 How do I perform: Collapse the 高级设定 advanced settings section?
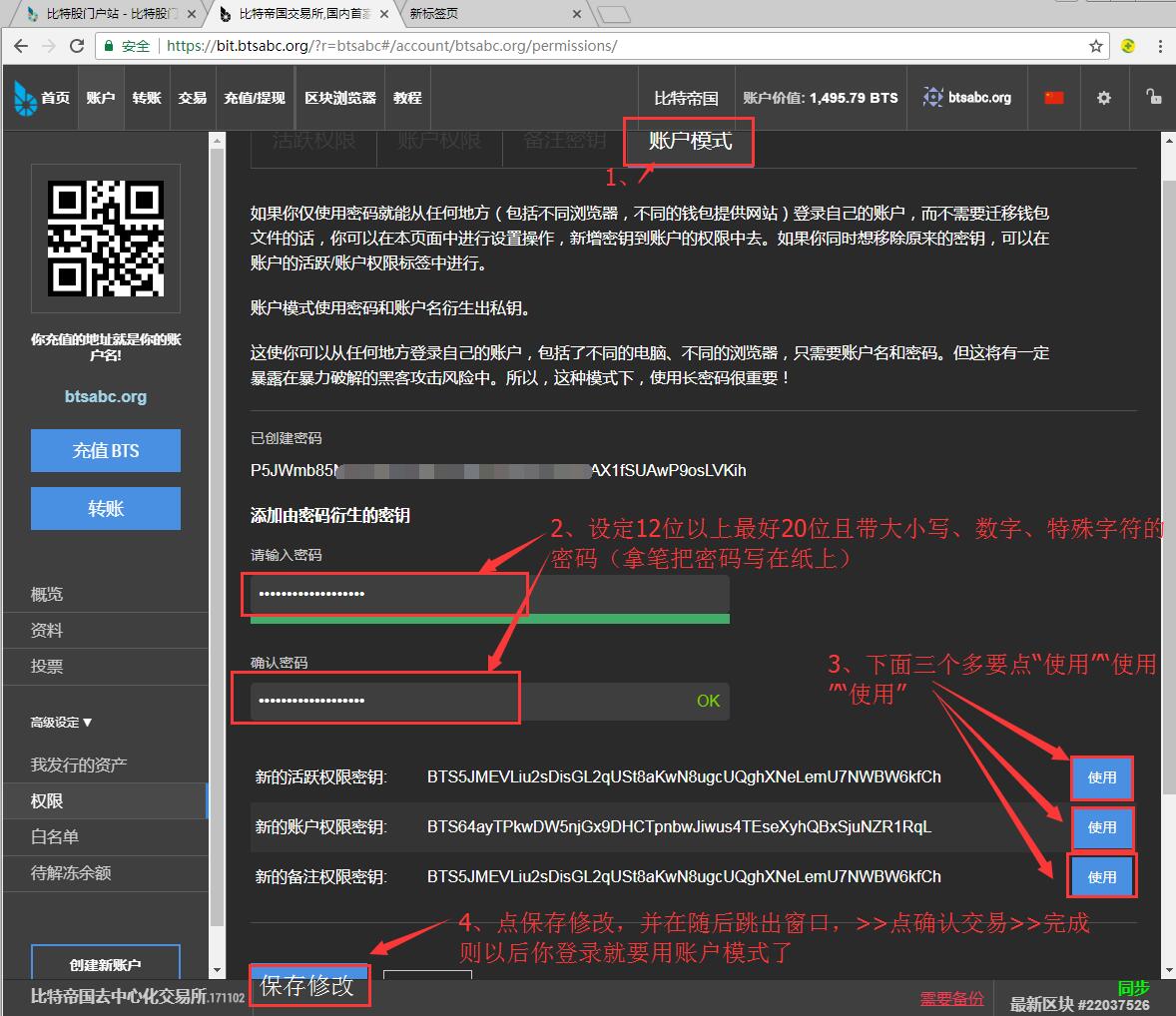tap(61, 722)
